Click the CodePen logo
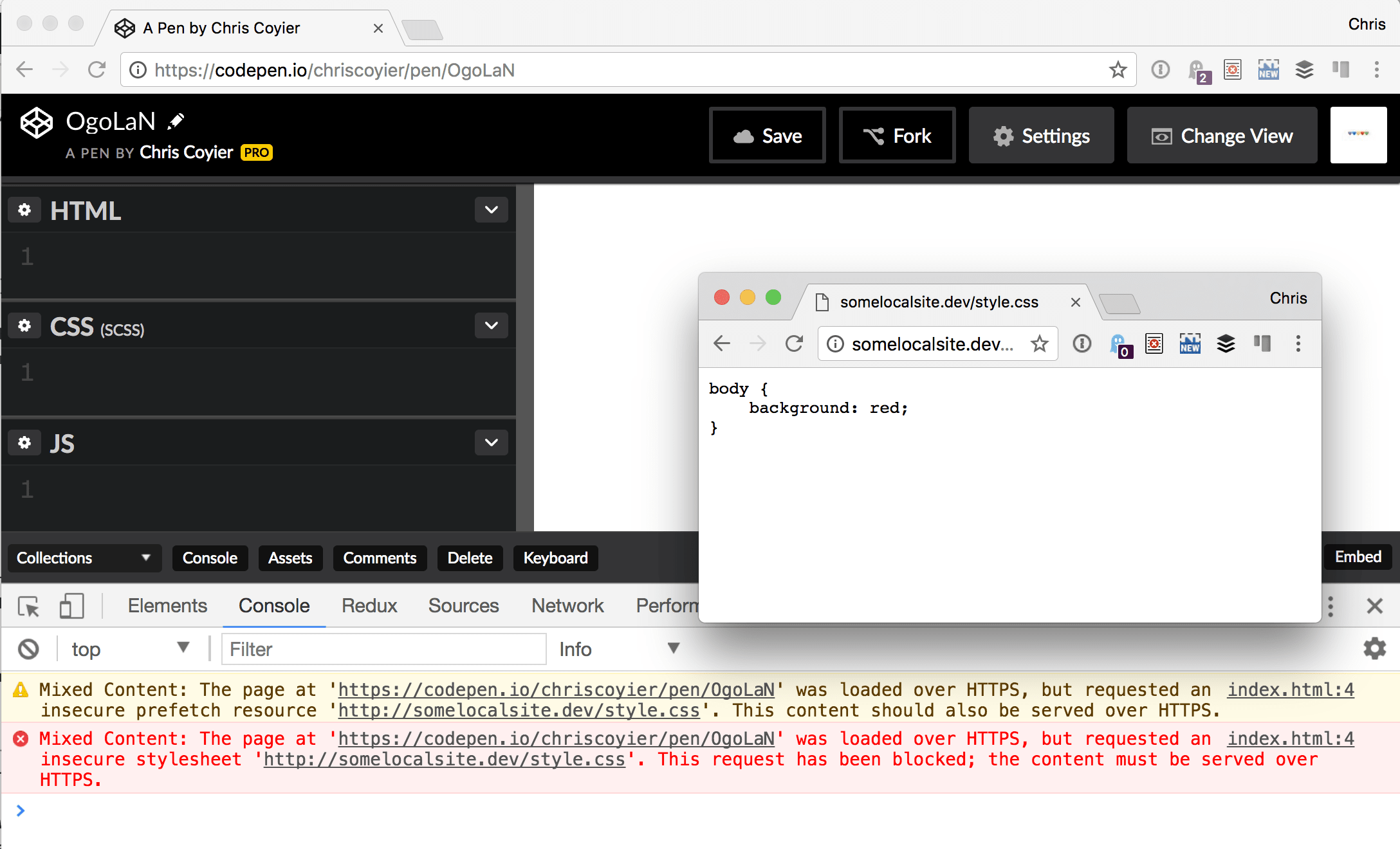 36,123
